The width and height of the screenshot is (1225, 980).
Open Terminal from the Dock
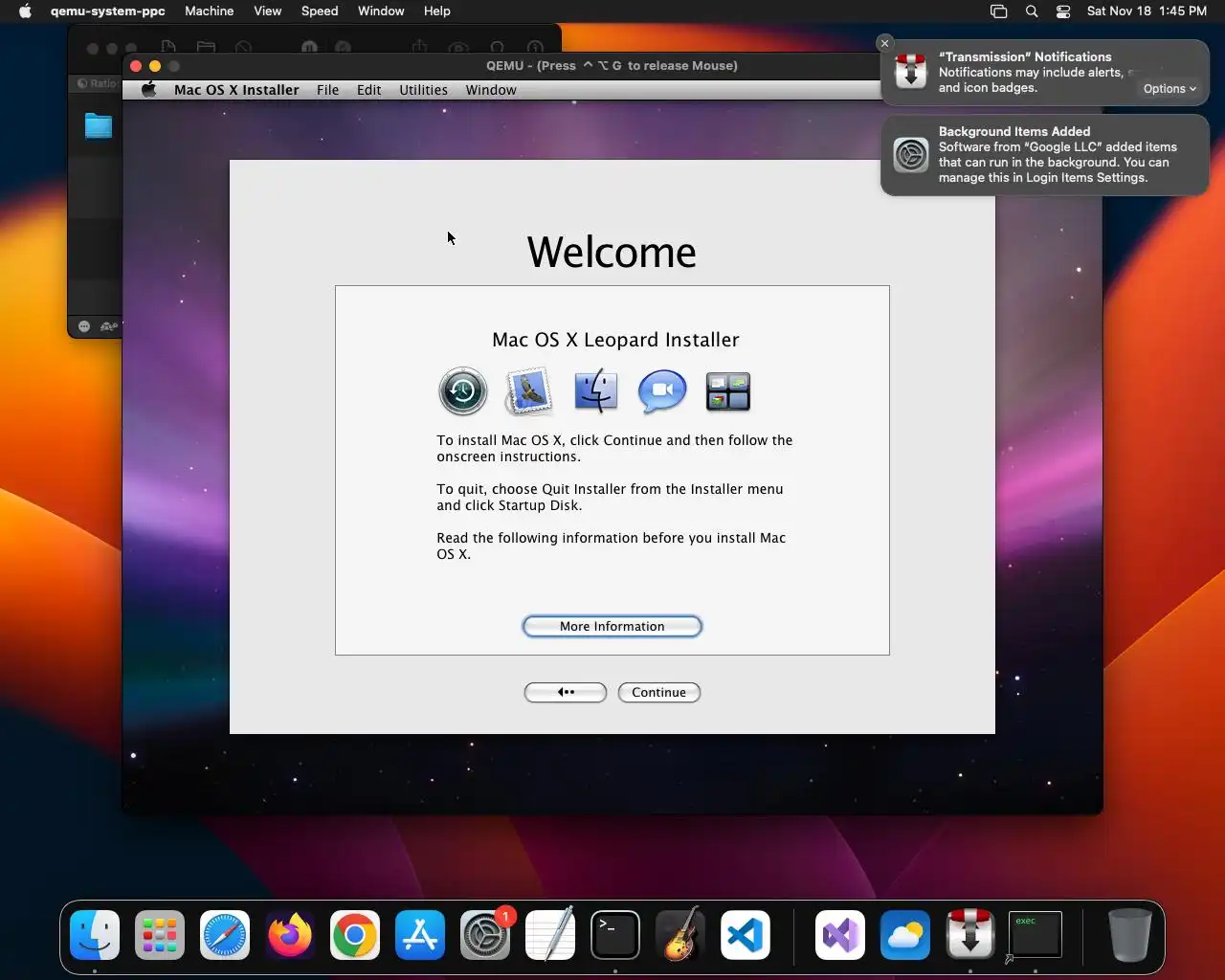[615, 935]
